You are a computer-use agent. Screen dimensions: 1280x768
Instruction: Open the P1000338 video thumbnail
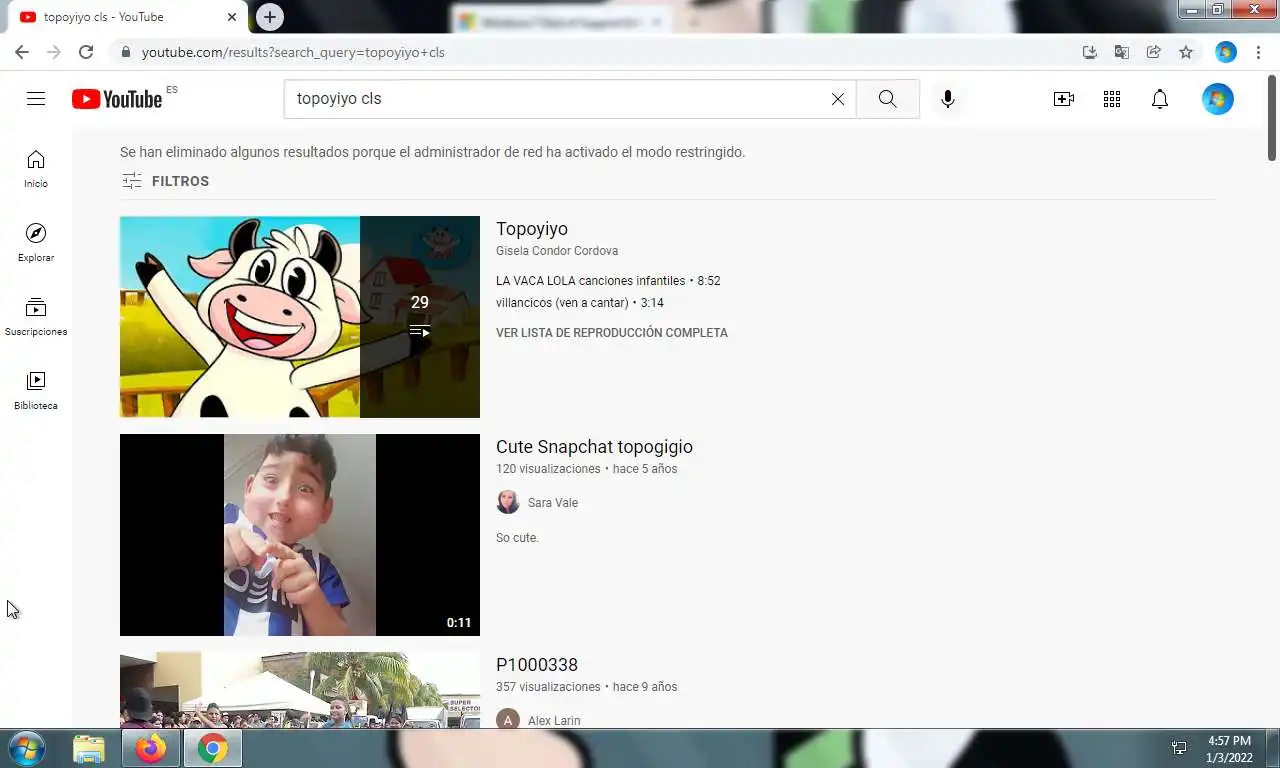coord(300,690)
